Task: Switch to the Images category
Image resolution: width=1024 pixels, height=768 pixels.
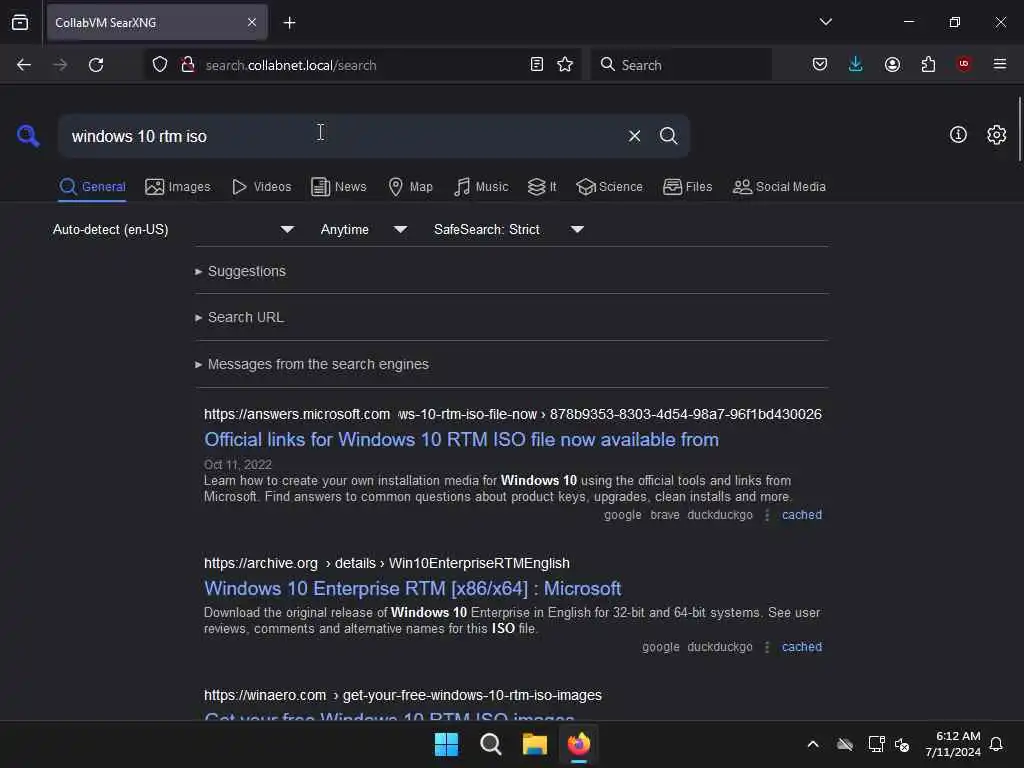Action: click(178, 187)
